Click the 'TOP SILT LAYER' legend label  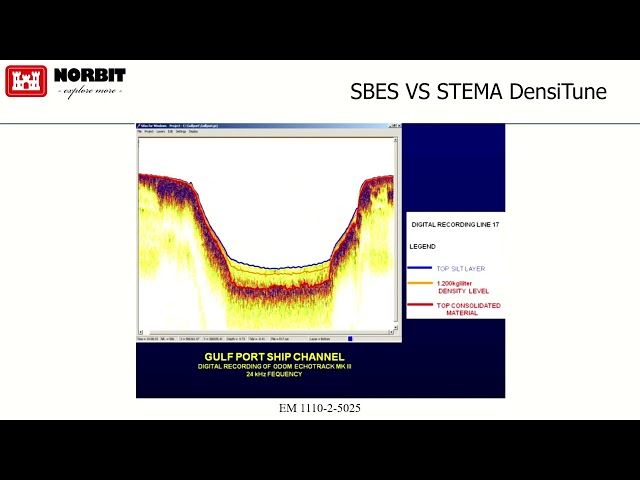coord(460,269)
